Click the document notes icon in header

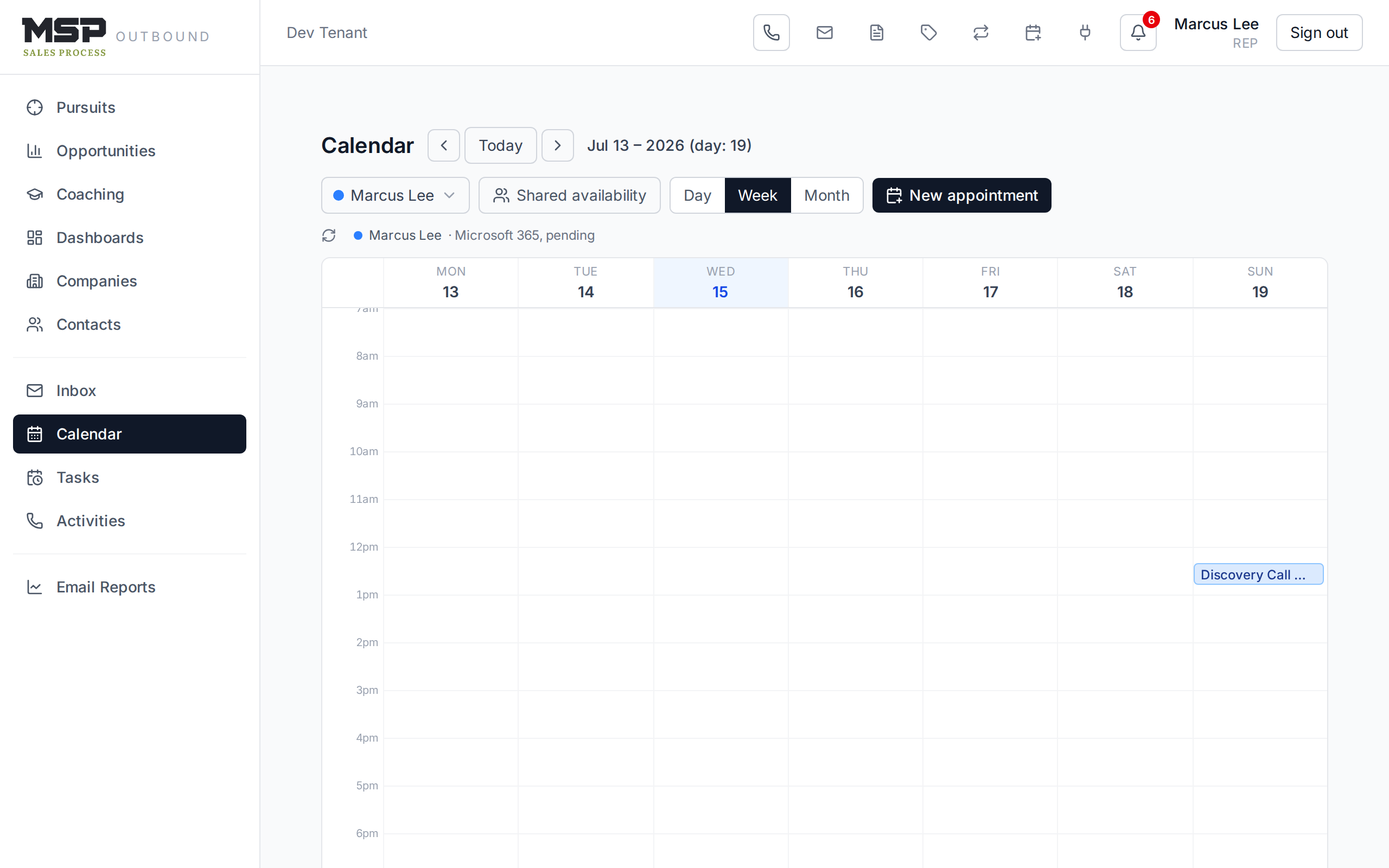point(876,33)
